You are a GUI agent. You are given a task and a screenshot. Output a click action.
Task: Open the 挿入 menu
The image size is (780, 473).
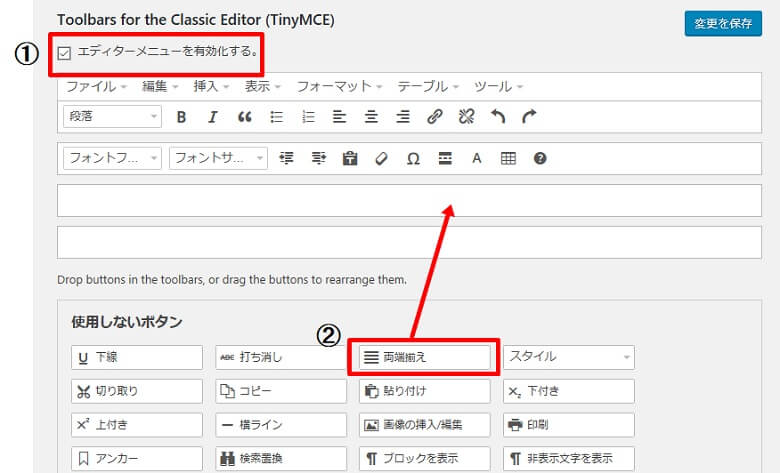[x=211, y=87]
